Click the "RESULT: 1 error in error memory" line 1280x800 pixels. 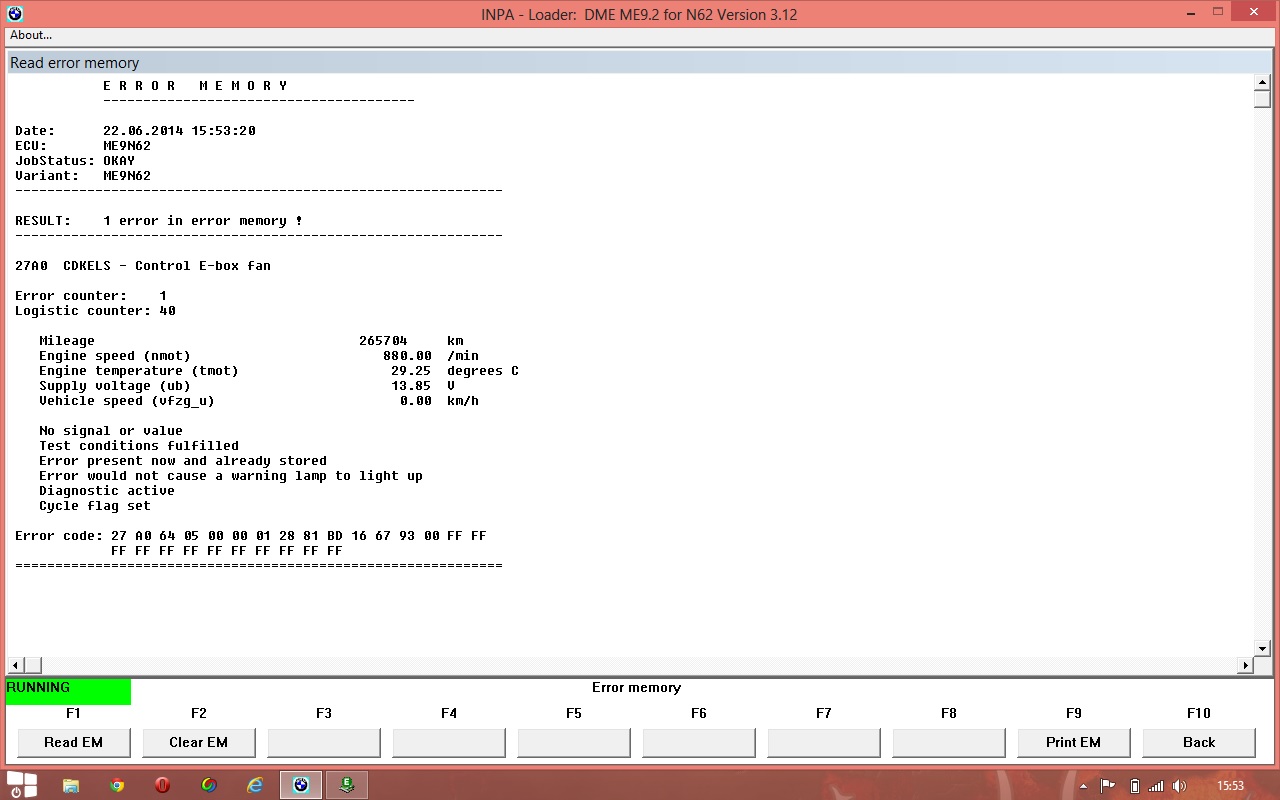159,221
